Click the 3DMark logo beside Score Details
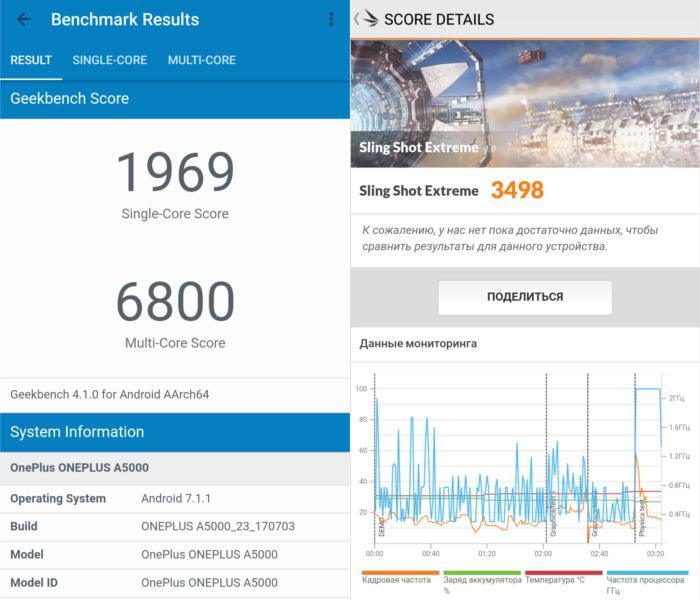The height and width of the screenshot is (600, 700). (370, 19)
